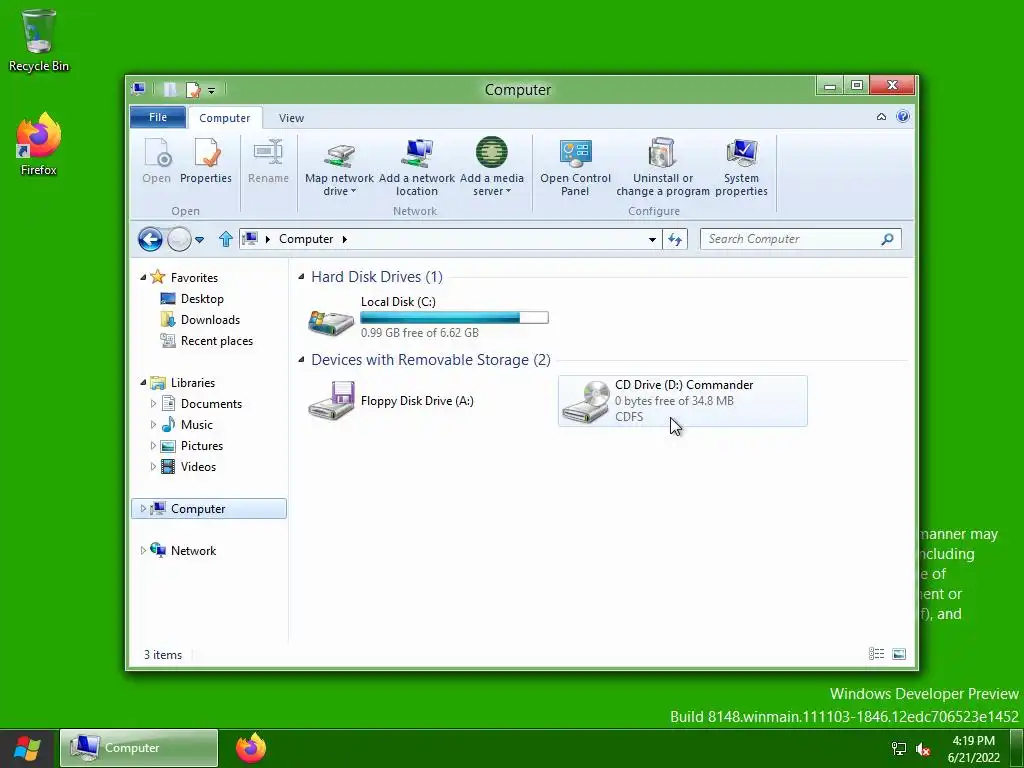Switch to the File tab

point(158,117)
